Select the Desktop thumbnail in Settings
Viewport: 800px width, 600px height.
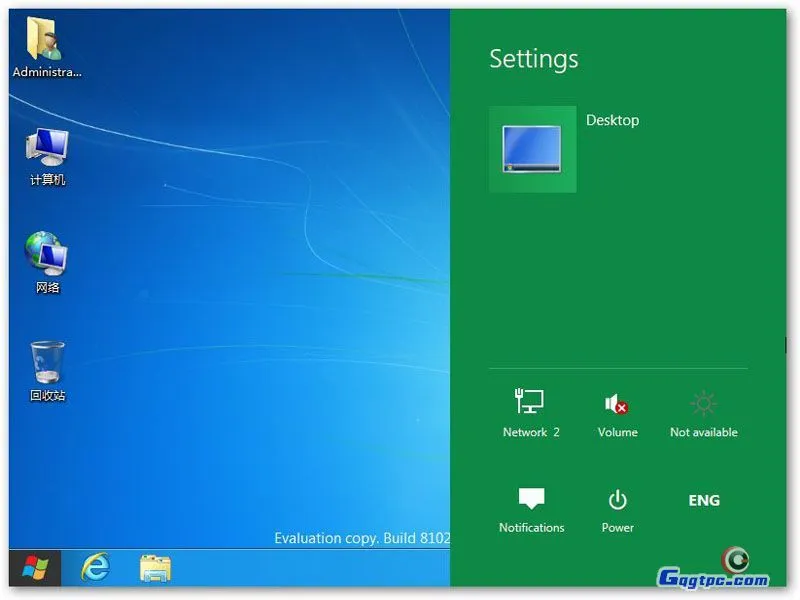532,149
